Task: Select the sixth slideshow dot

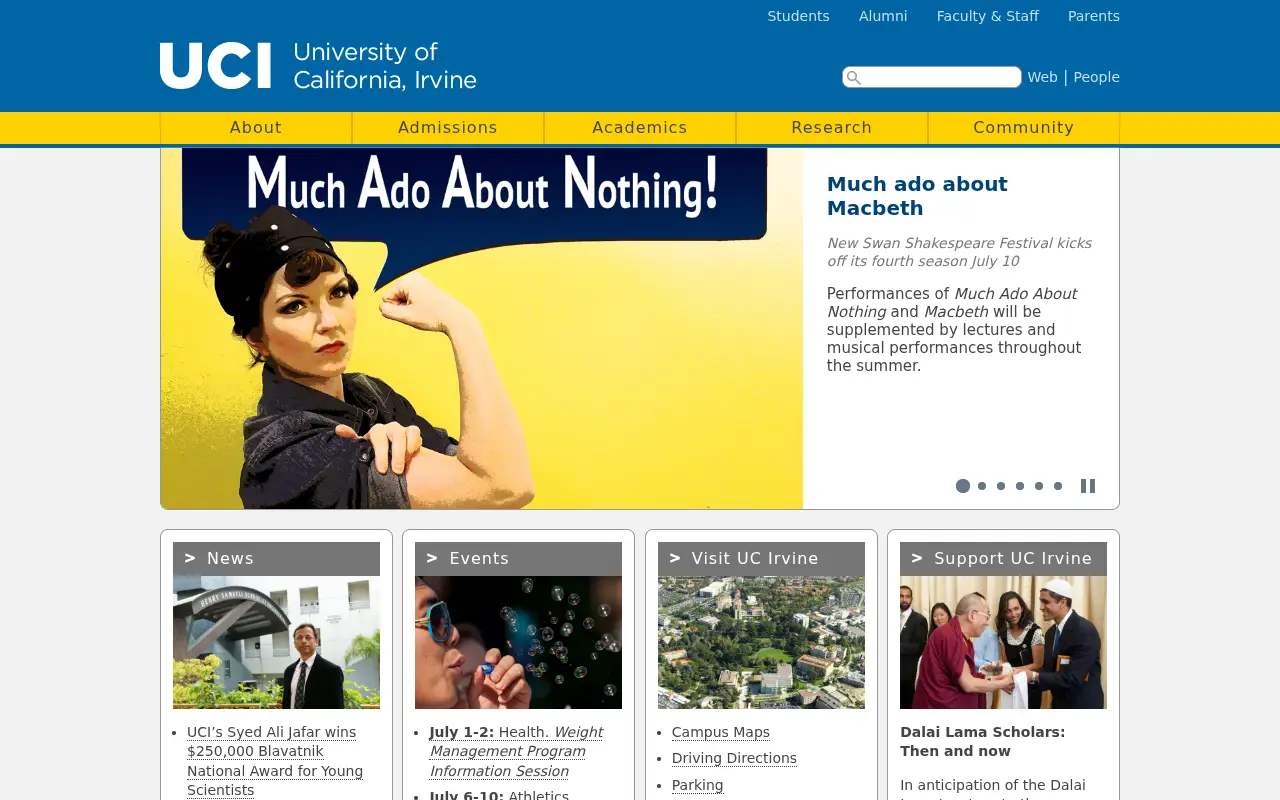Action: [x=1058, y=486]
